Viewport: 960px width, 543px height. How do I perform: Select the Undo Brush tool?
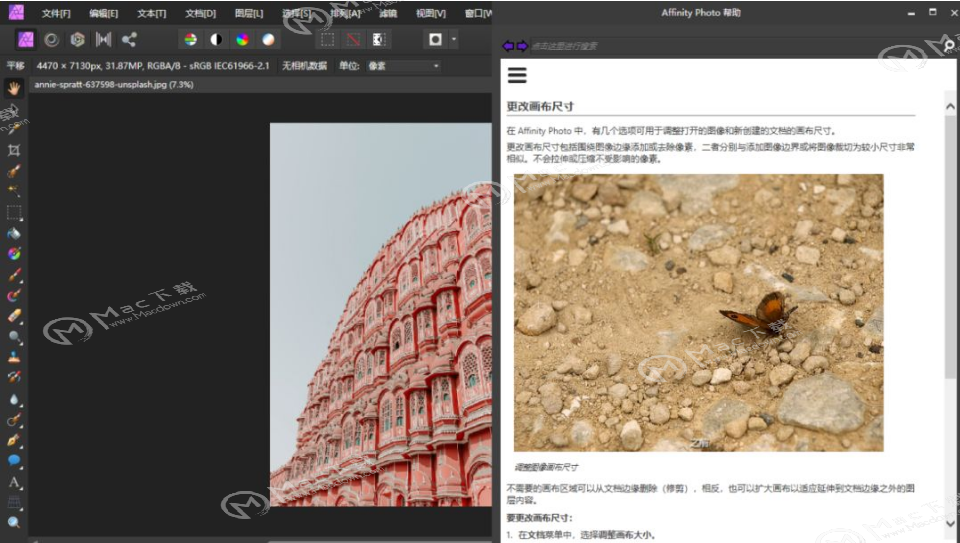pyautogui.click(x=13, y=378)
